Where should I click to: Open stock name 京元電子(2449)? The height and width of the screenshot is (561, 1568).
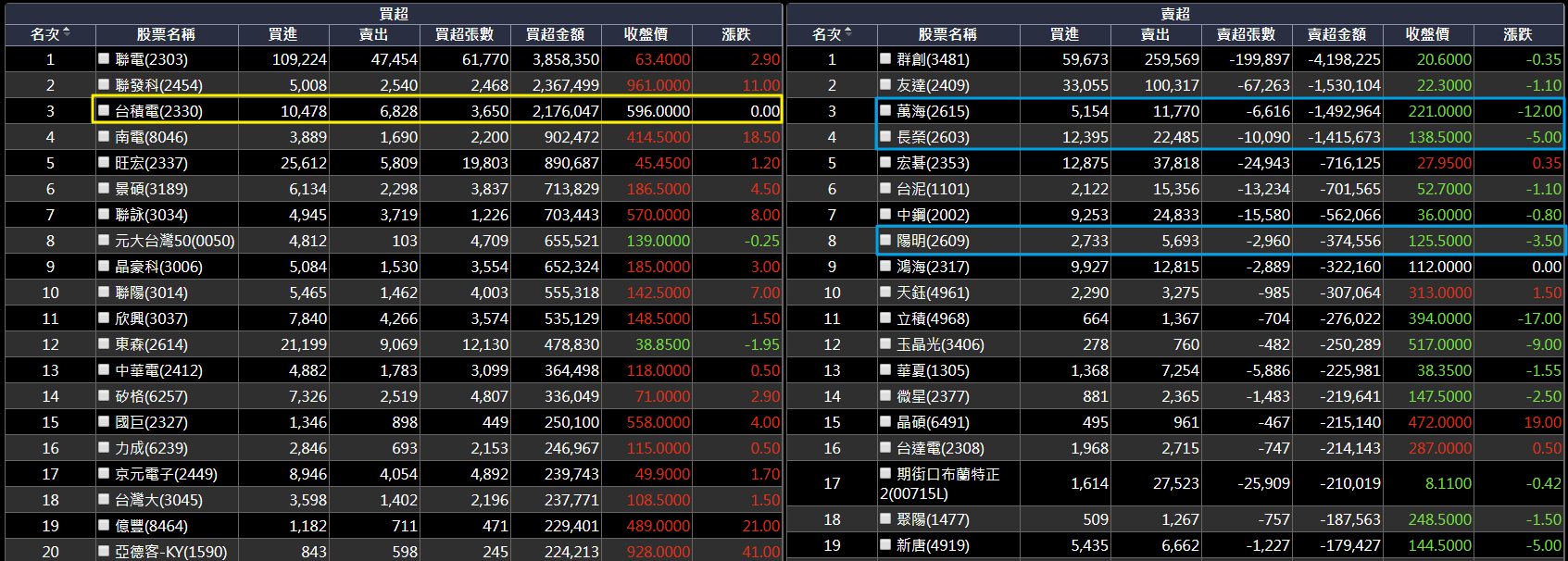[x=166, y=474]
